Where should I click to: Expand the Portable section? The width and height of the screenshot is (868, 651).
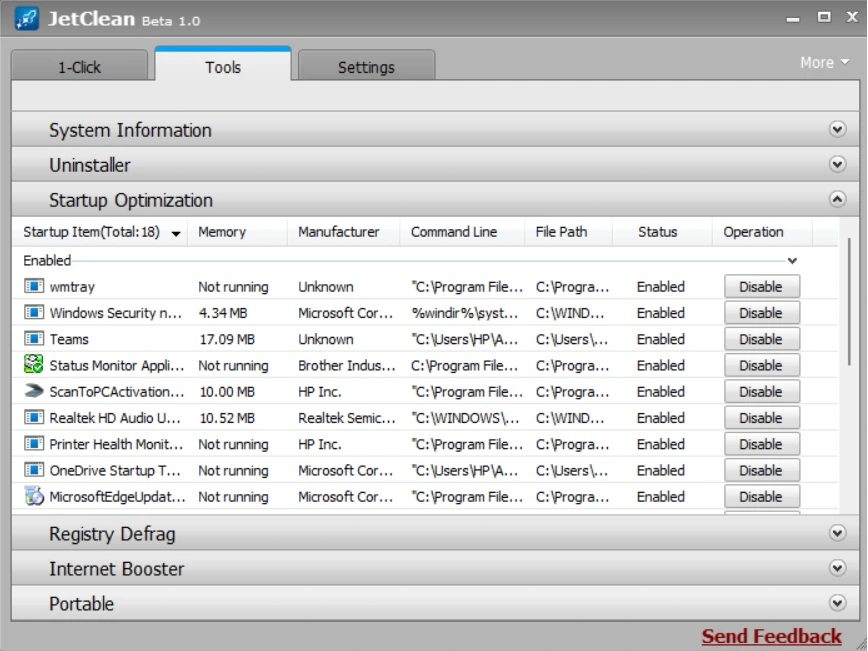837,603
